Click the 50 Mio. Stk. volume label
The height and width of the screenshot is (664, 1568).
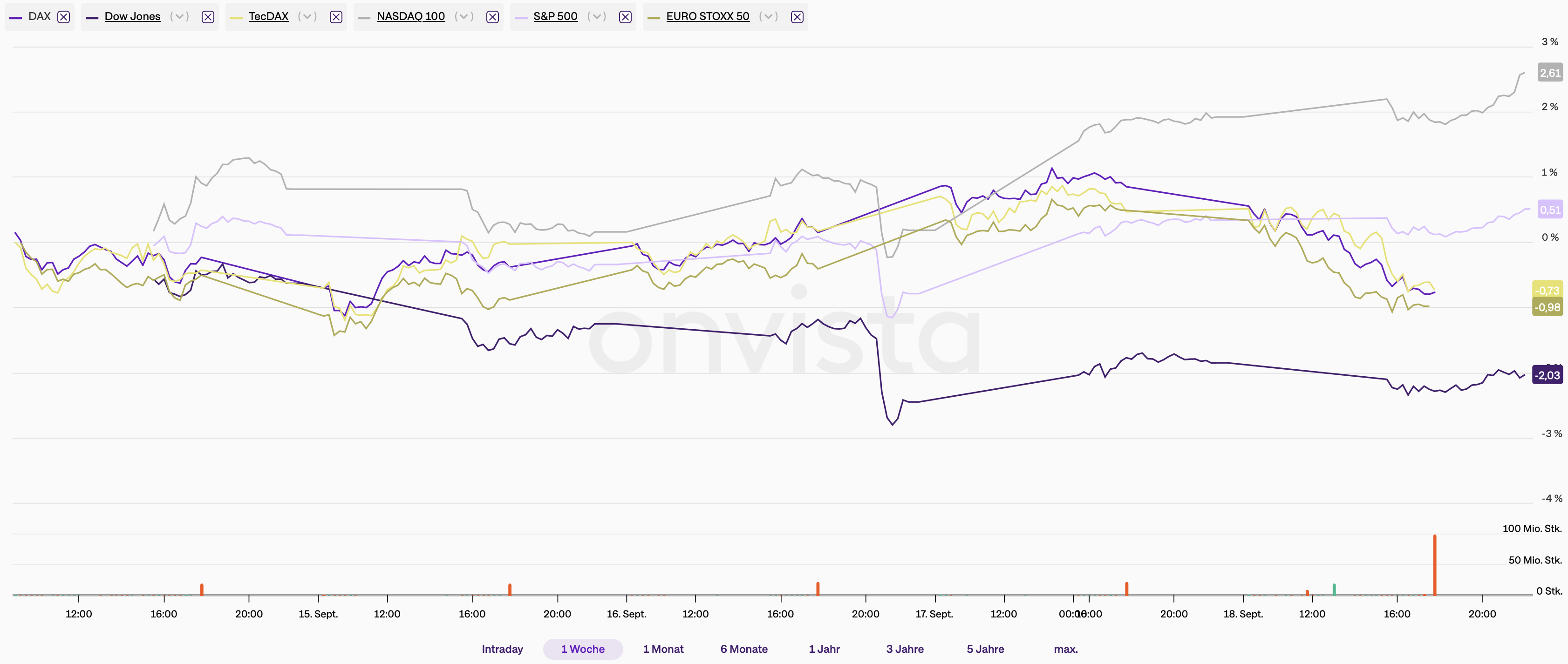pyautogui.click(x=1535, y=560)
